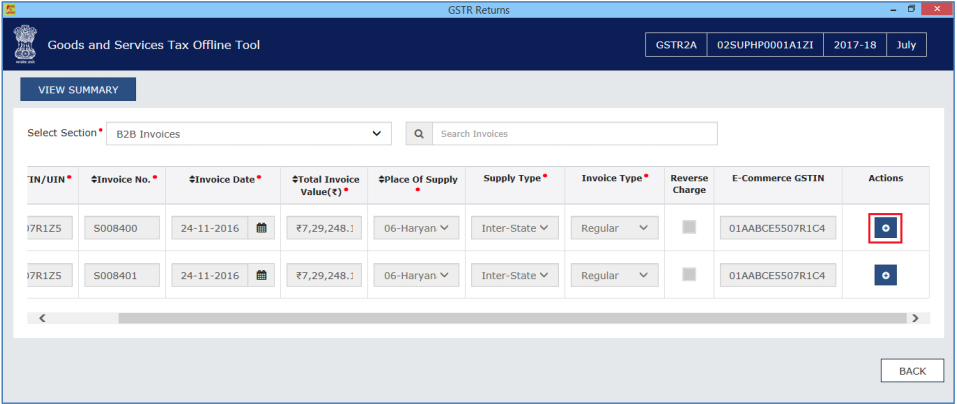Open Invoice Type dropdown for S008400
This screenshot has height=404, width=957.
click(x=615, y=228)
